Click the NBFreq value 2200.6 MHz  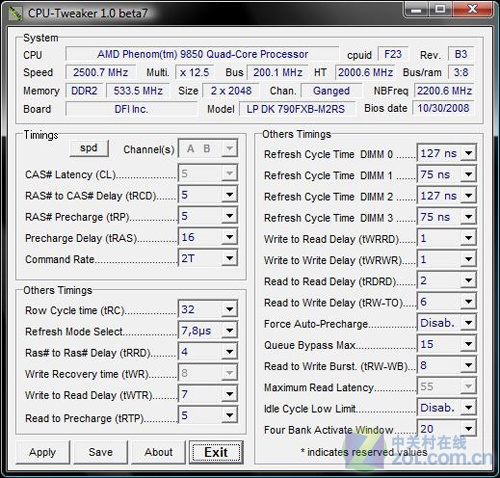point(444,91)
